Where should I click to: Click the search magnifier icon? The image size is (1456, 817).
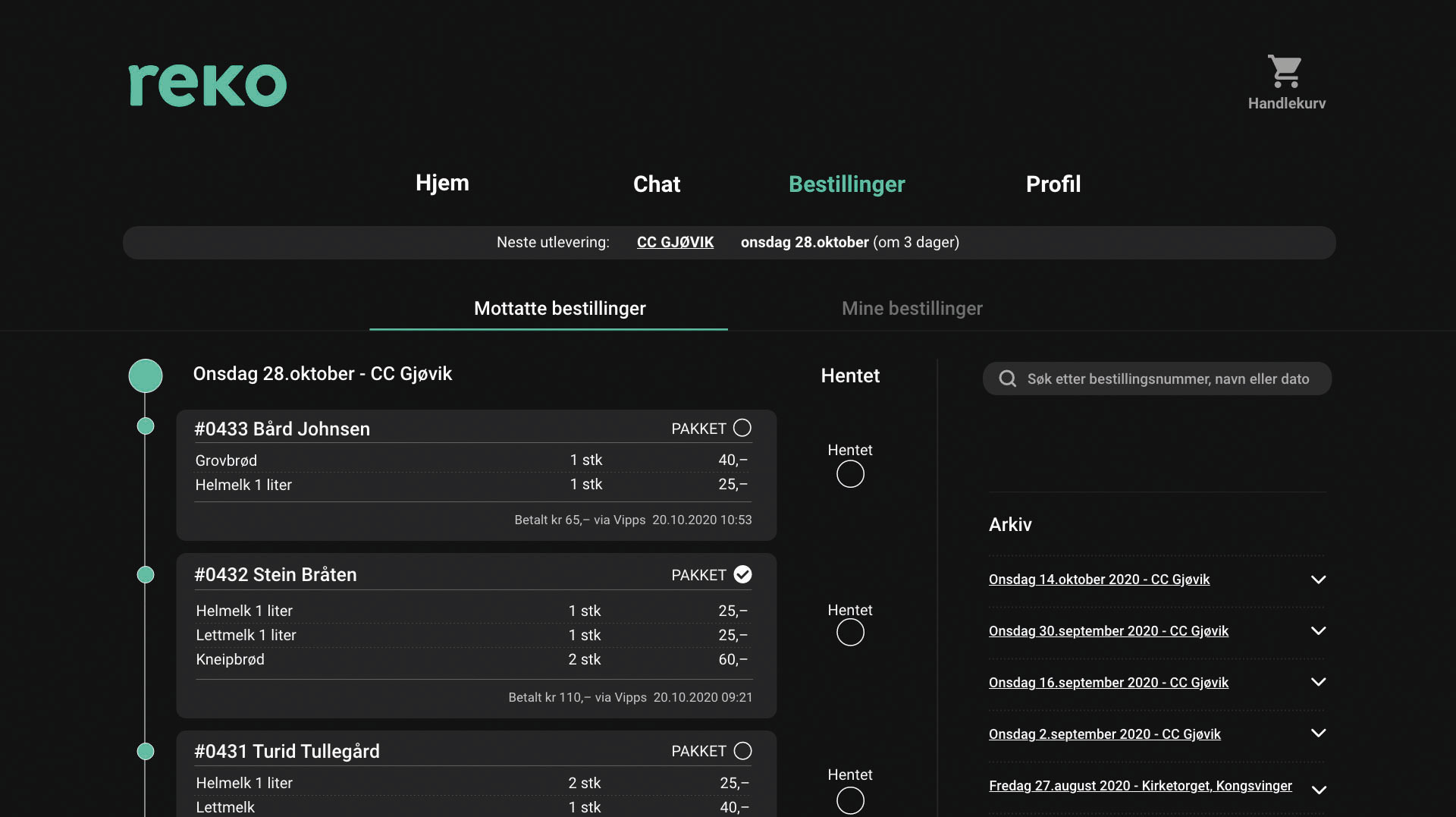1007,379
